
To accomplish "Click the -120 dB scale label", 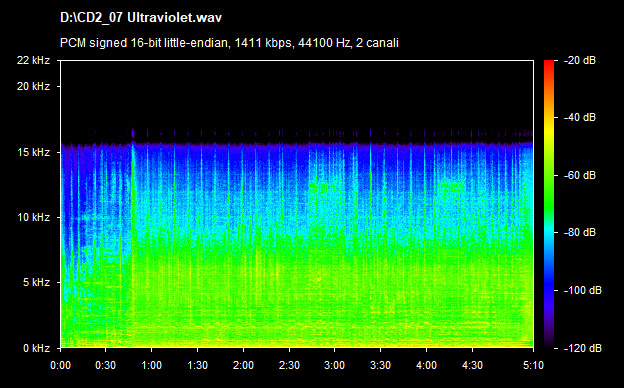I will (x=583, y=348).
